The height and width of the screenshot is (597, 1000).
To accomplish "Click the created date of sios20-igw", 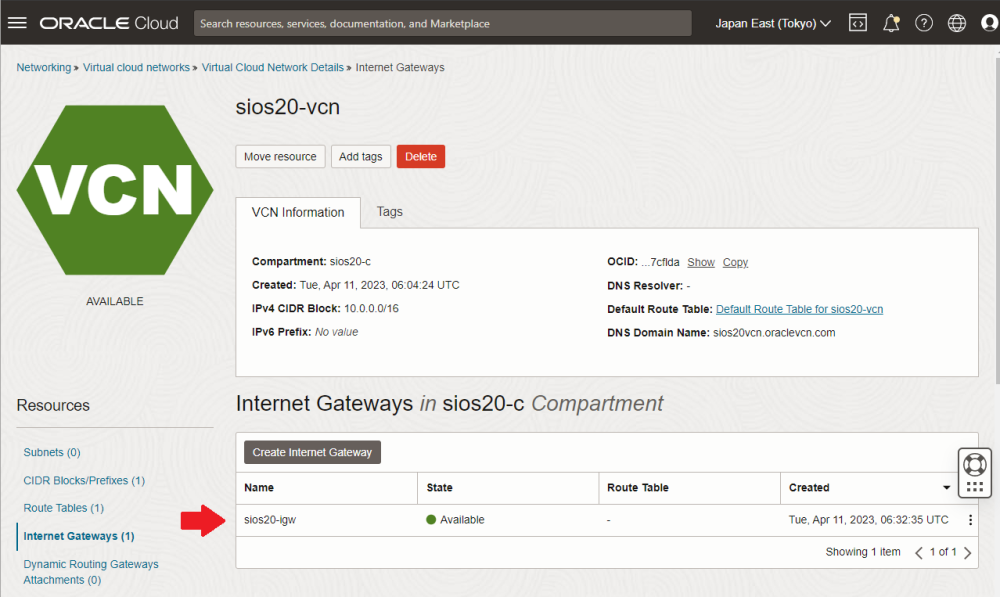I will tap(868, 520).
